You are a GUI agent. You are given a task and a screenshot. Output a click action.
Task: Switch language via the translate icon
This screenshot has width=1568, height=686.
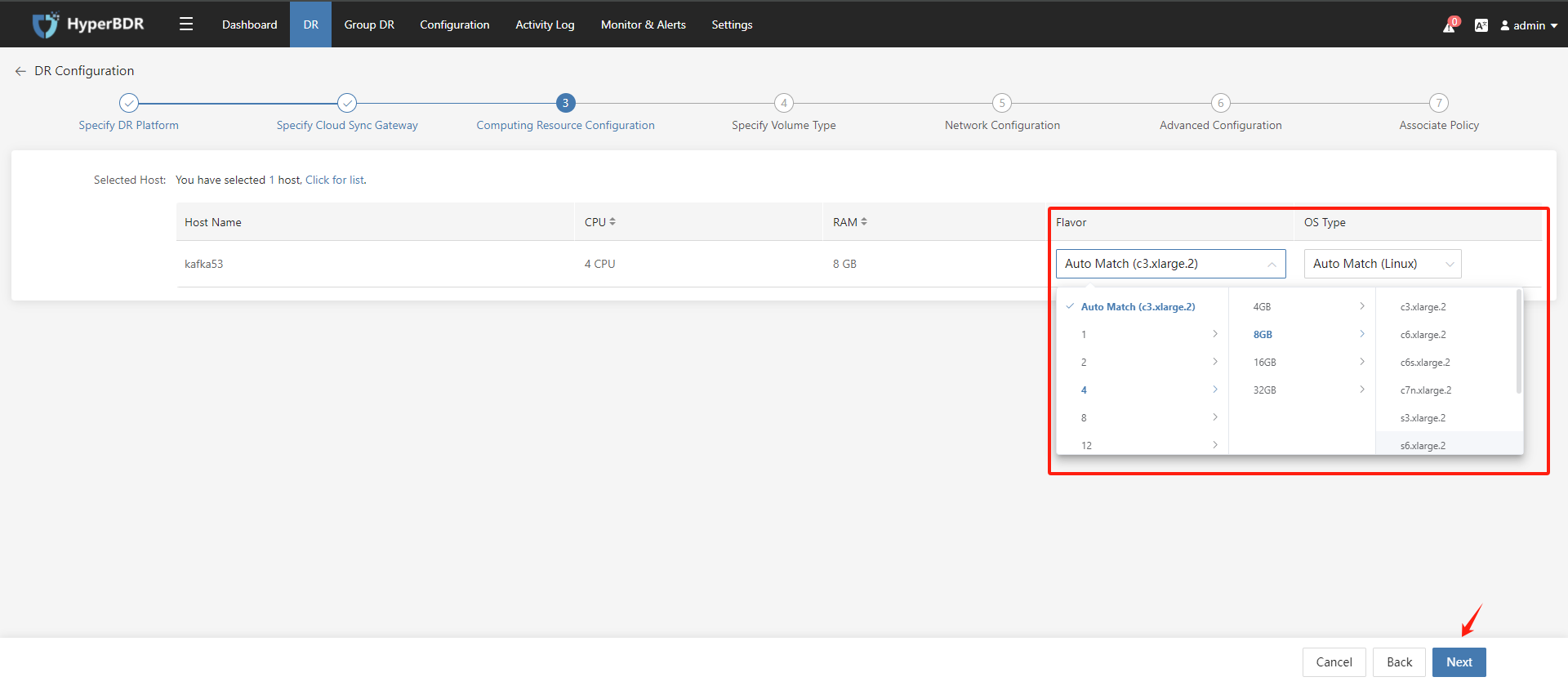(1481, 25)
